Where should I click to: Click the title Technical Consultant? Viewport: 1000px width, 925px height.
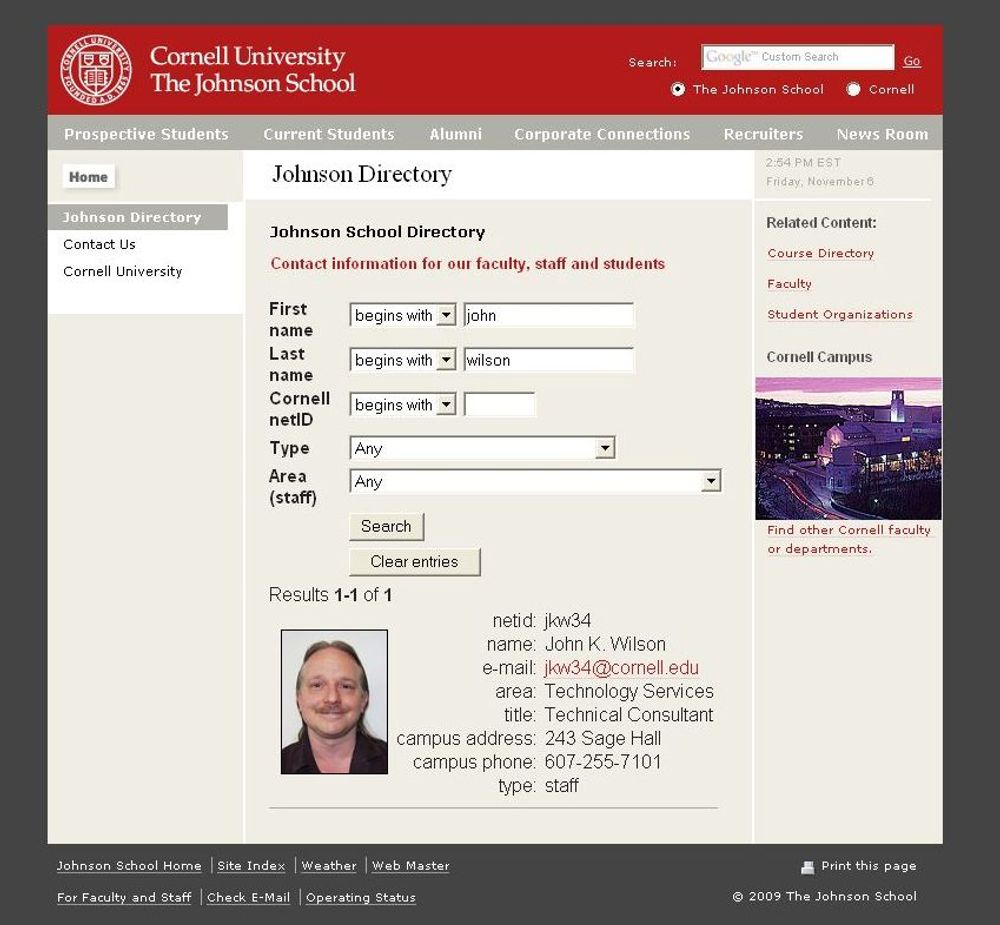point(629,714)
